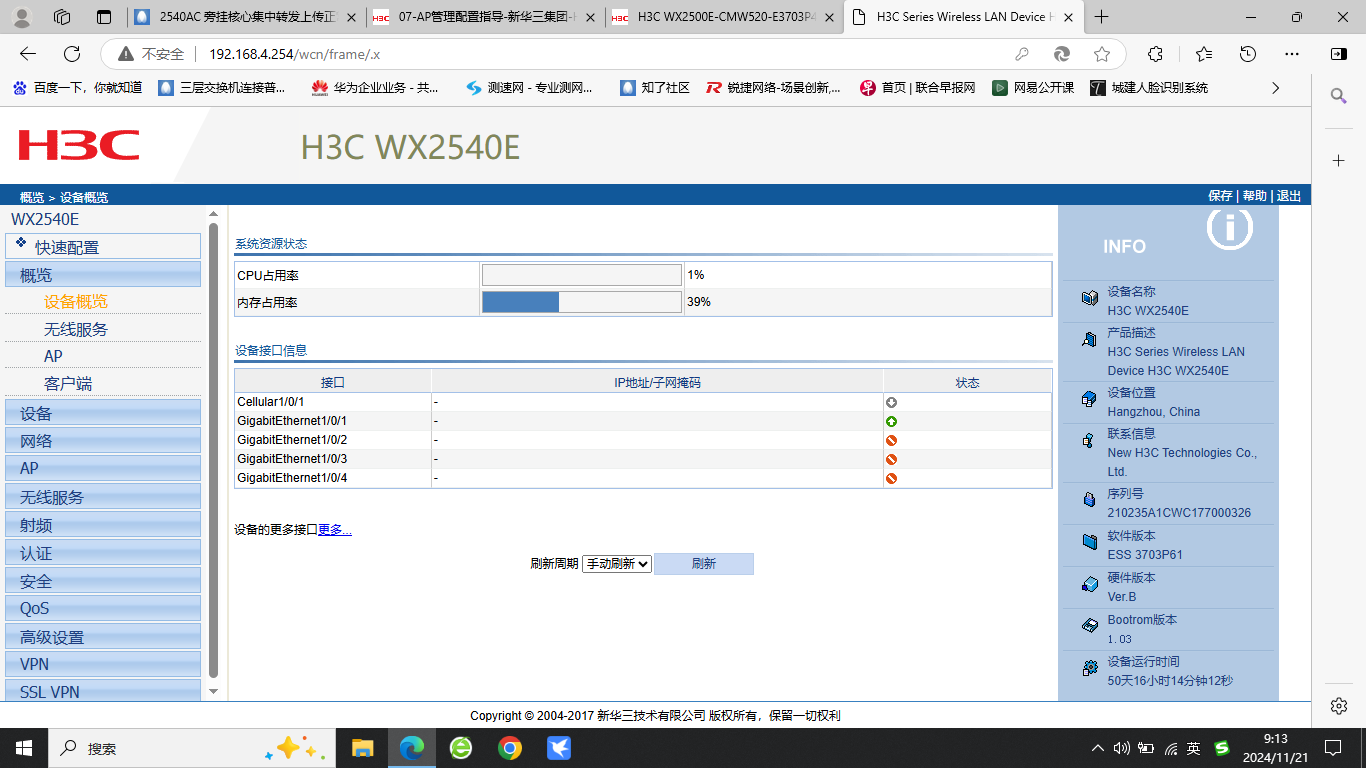Collapse the 概览 menu section
This screenshot has height=768, width=1366.
click(103, 275)
